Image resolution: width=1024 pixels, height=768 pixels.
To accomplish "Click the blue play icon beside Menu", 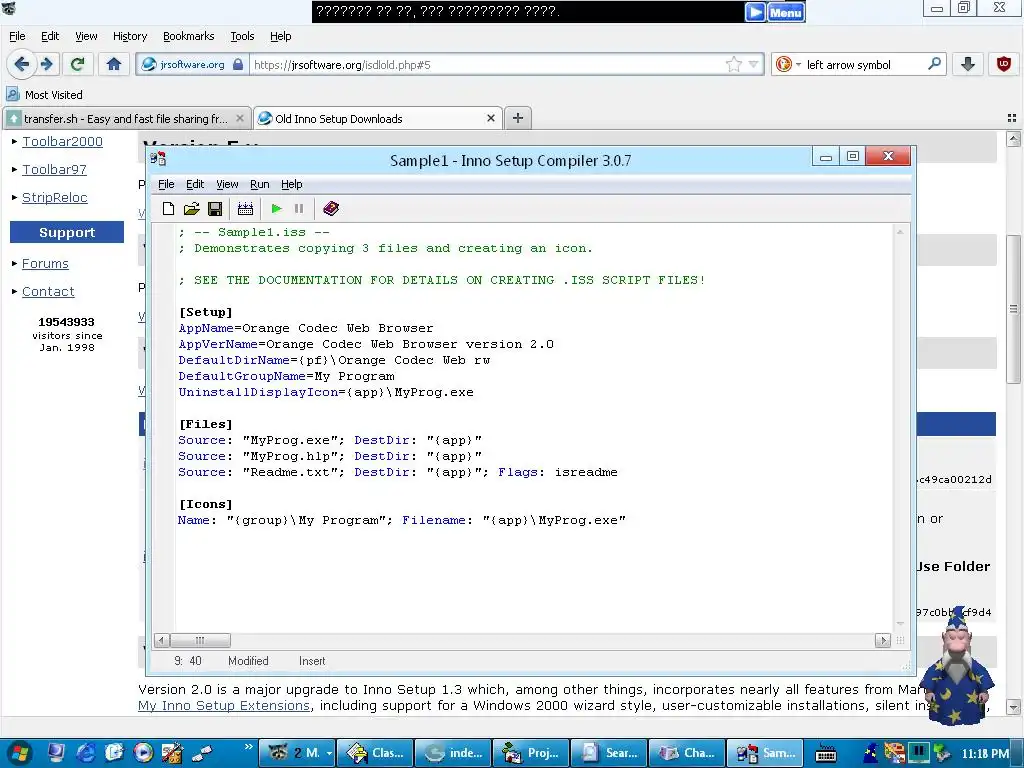I will (x=755, y=12).
